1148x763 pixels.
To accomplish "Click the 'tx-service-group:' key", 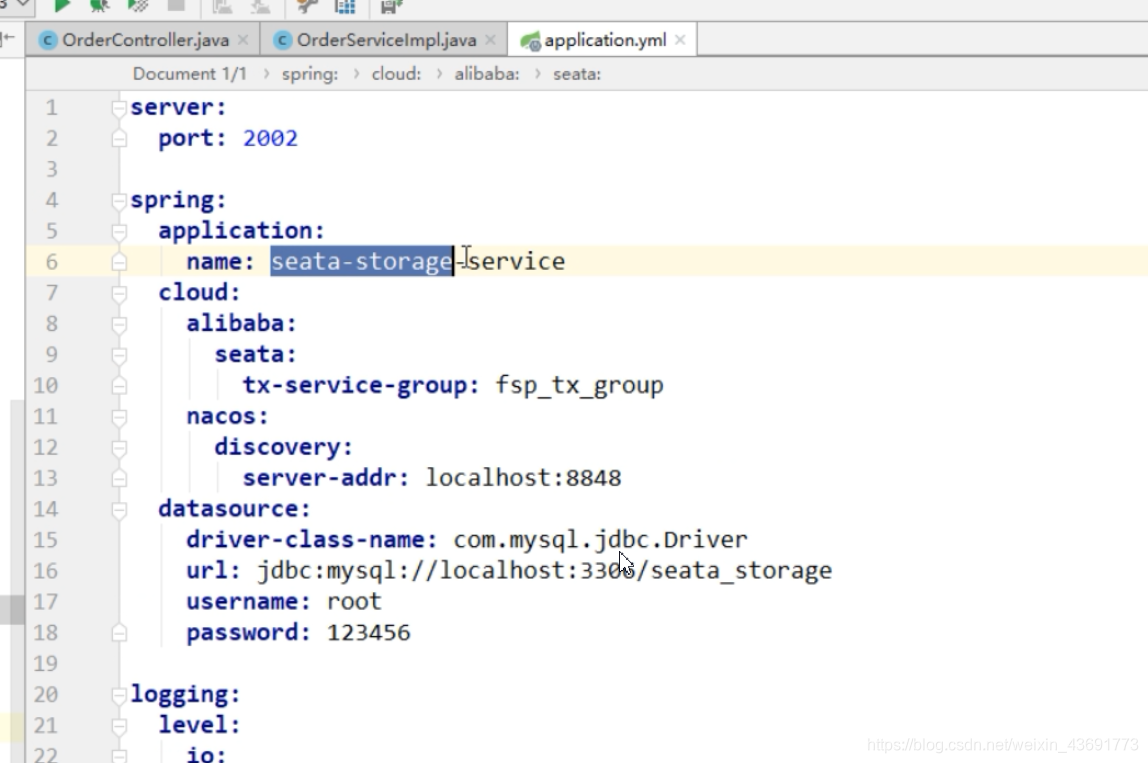I will click(361, 385).
